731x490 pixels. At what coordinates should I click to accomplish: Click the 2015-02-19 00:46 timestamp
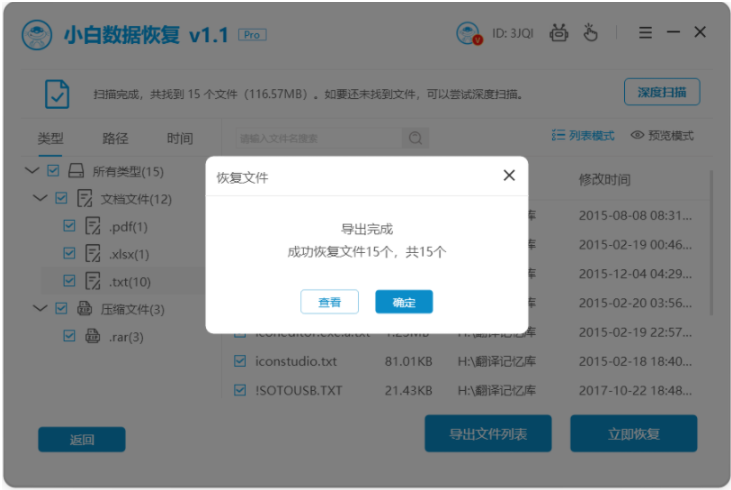click(x=635, y=244)
